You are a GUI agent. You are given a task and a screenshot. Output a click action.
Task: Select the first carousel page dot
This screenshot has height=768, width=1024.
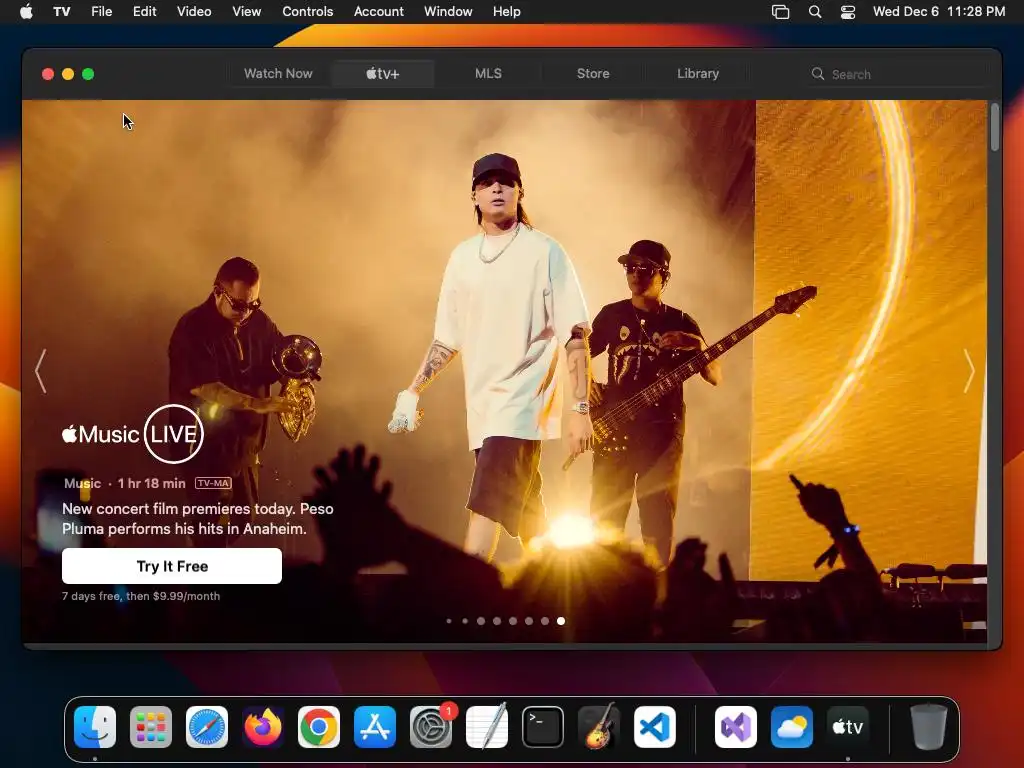(449, 621)
